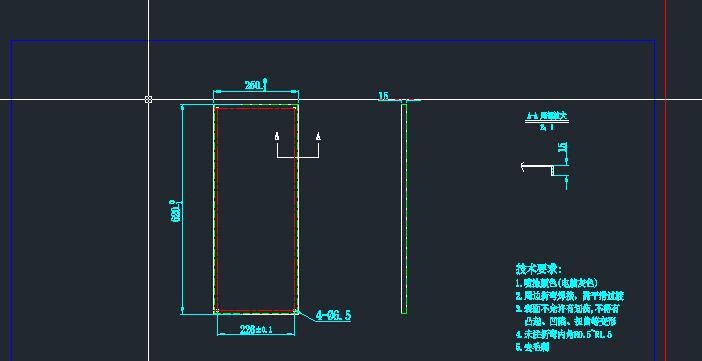702x361 pixels.
Task: Select the 620 vertical height dimension text
Action: tap(176, 211)
